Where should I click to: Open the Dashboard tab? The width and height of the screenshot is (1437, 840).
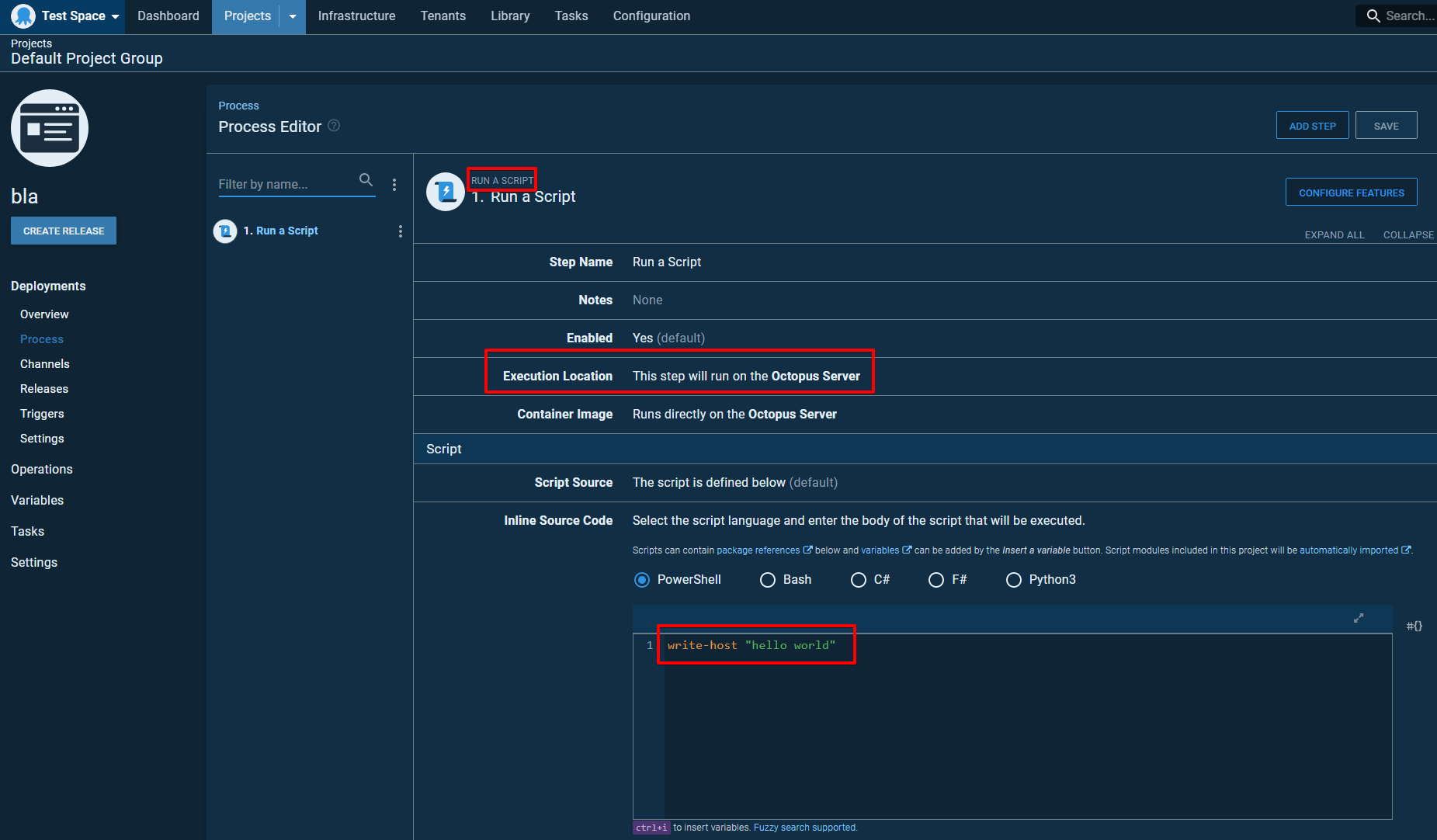pos(168,16)
